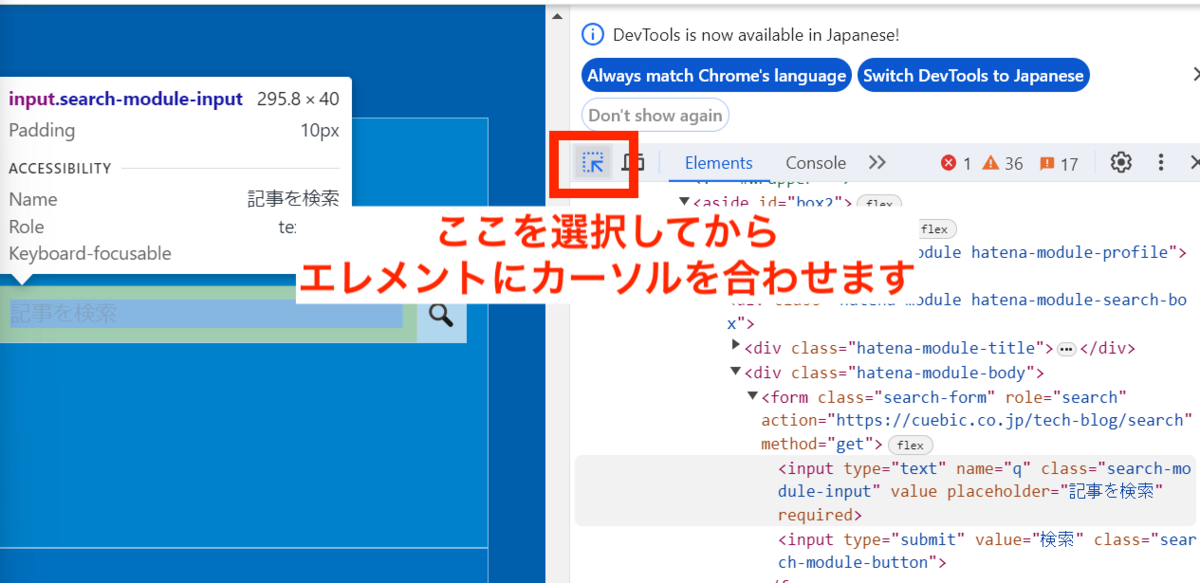Open DevTools settings gear
The height and width of the screenshot is (583, 1200).
[1122, 163]
